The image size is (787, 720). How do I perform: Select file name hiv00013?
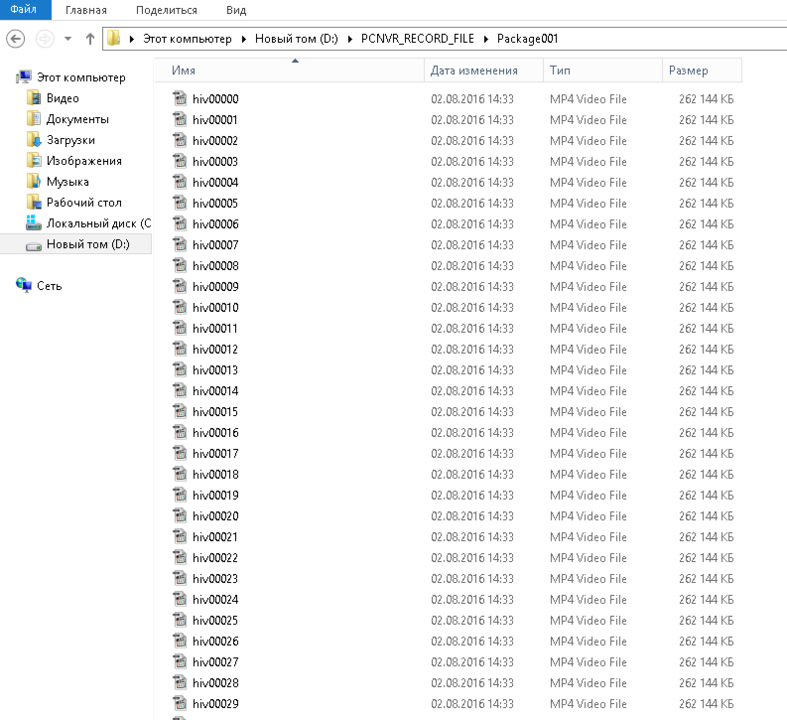(215, 370)
